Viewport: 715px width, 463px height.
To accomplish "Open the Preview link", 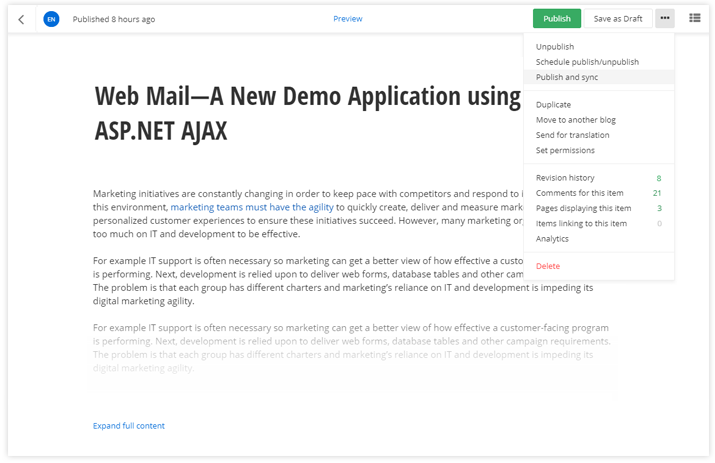I will pos(347,19).
